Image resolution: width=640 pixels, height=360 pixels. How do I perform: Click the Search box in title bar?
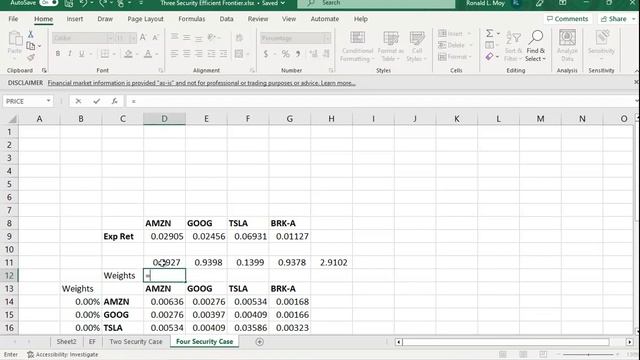click(376, 3)
